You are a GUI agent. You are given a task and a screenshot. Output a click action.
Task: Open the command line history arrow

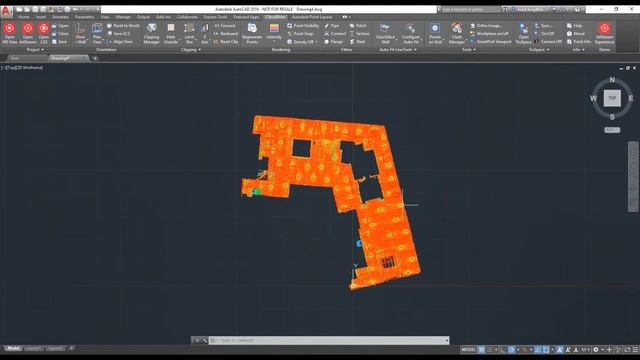tap(447, 340)
